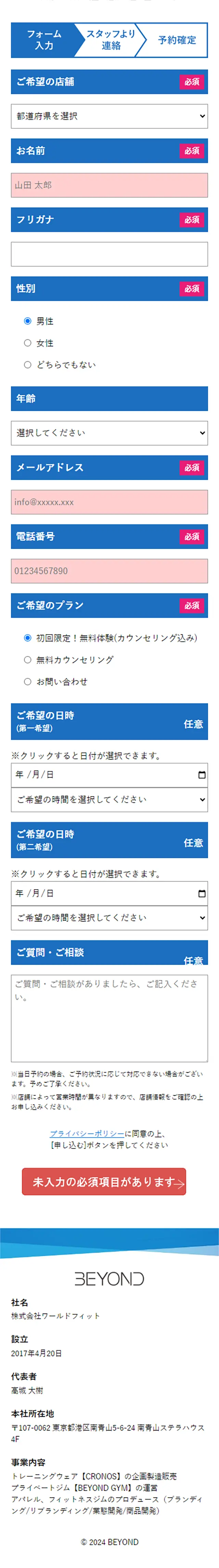Open the プライバシーポリシー link
Image resolution: width=219 pixels, height=1568 pixels.
pos(87,1133)
